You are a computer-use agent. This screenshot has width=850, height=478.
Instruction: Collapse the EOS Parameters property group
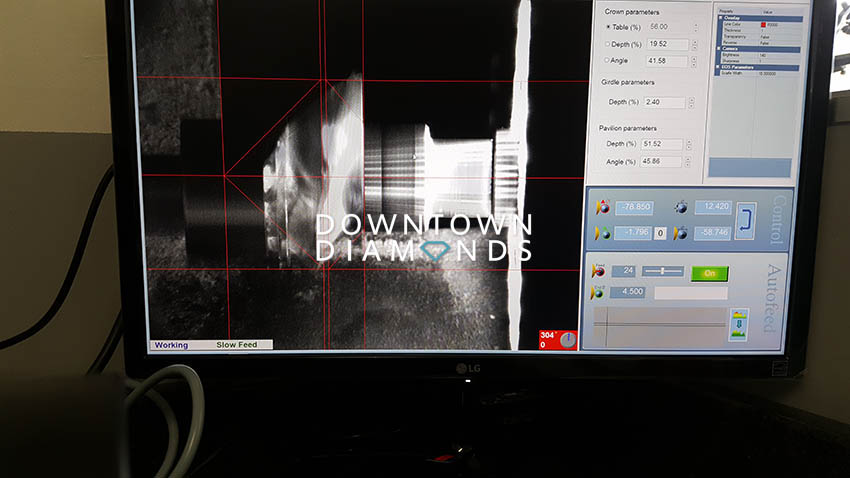pos(718,67)
